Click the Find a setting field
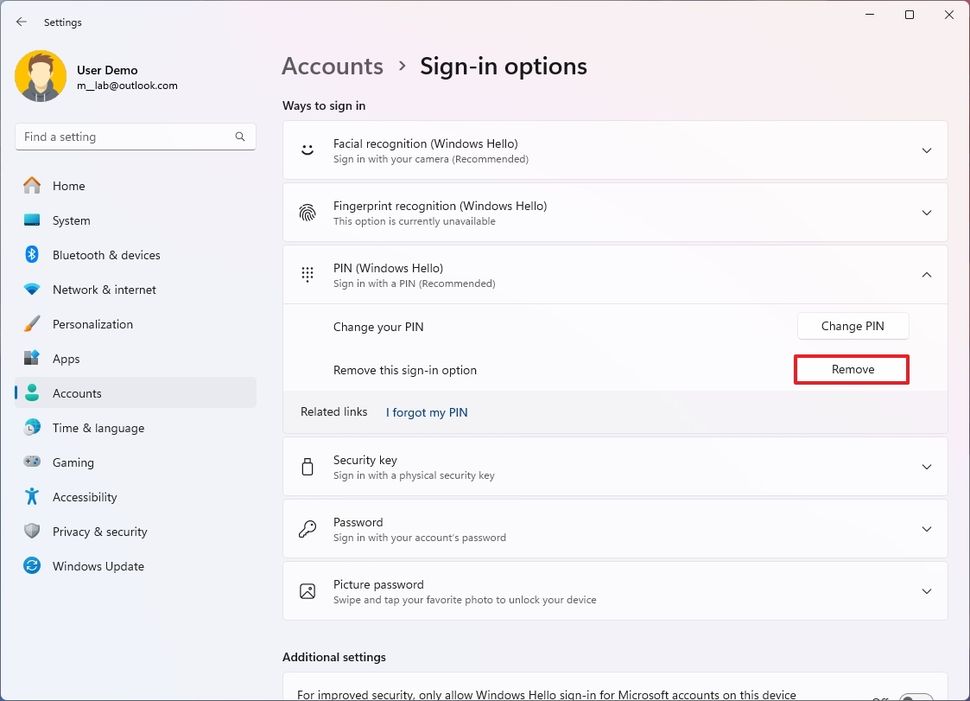This screenshot has width=970, height=701. (130, 136)
